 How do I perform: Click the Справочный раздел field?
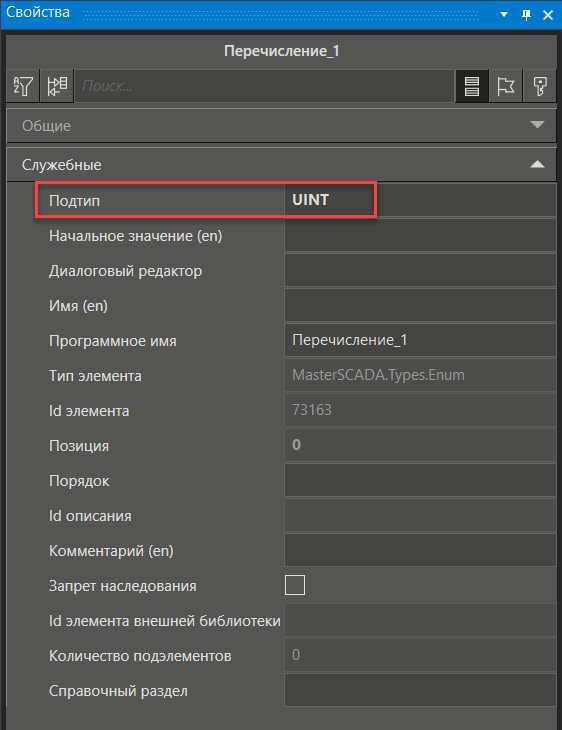pos(420,690)
